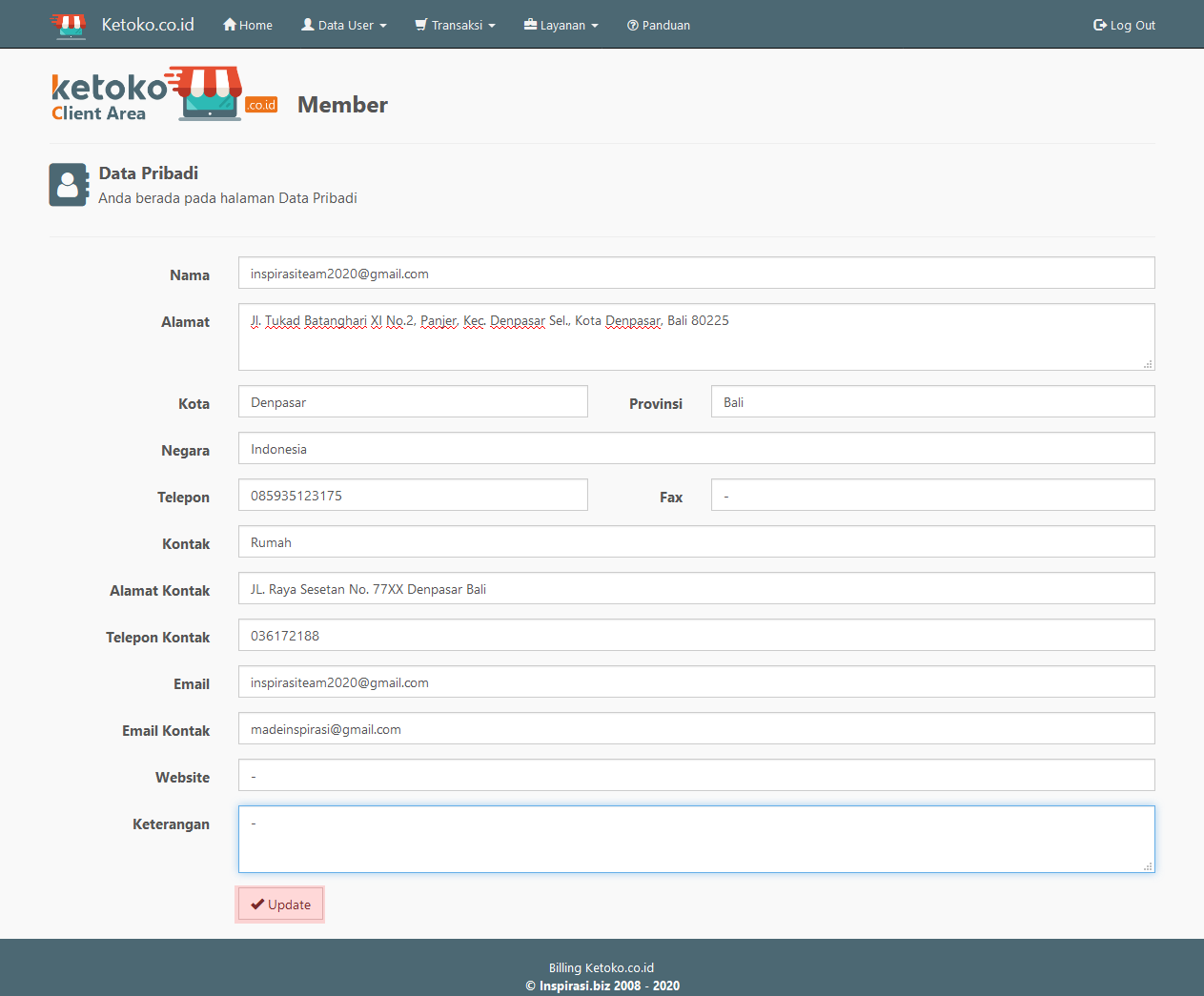Image resolution: width=1204 pixels, height=996 pixels.
Task: Click the Ketoko shop icon in navbar
Action: click(68, 26)
